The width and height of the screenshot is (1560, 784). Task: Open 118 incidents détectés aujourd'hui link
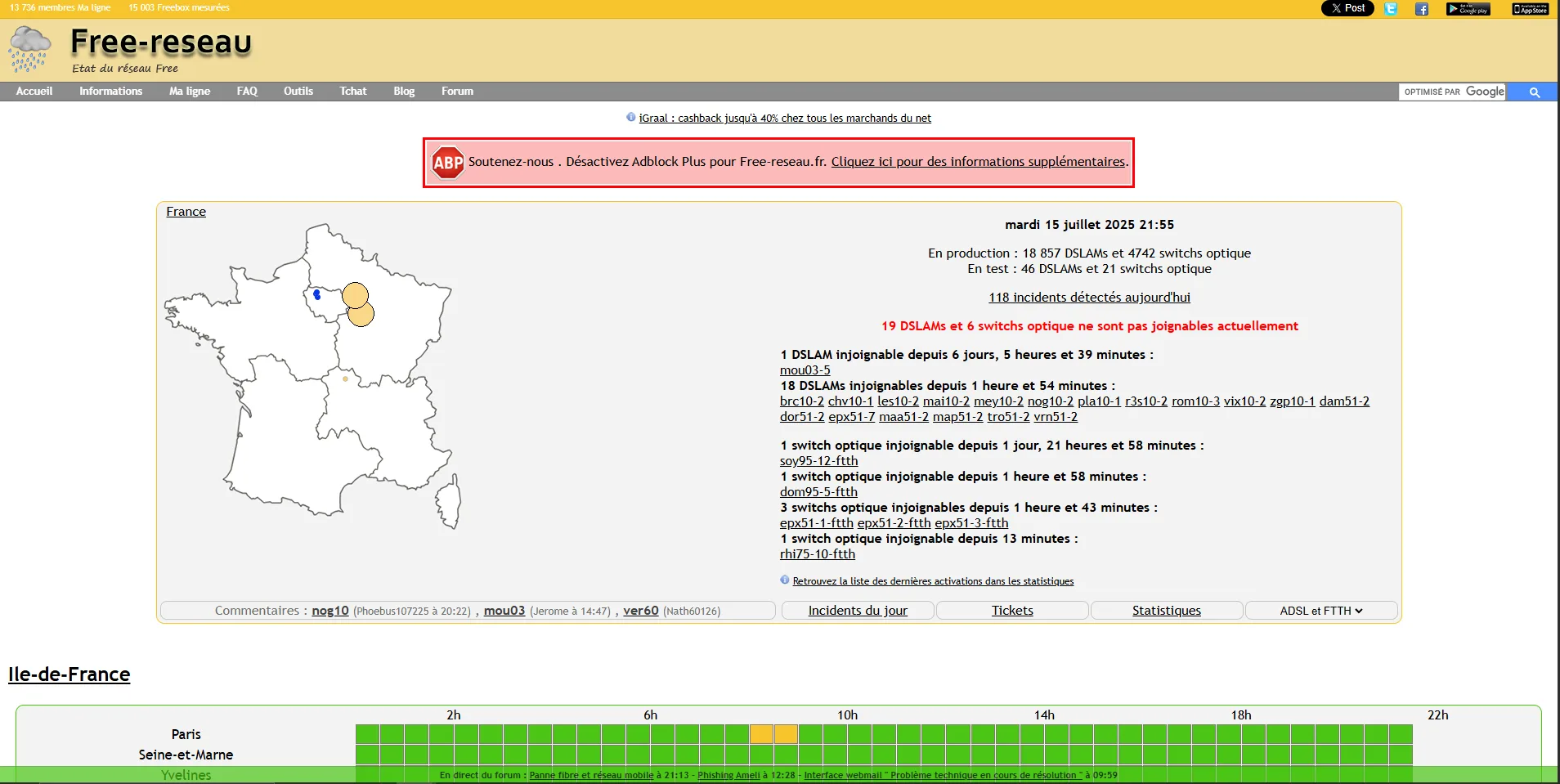point(1089,298)
